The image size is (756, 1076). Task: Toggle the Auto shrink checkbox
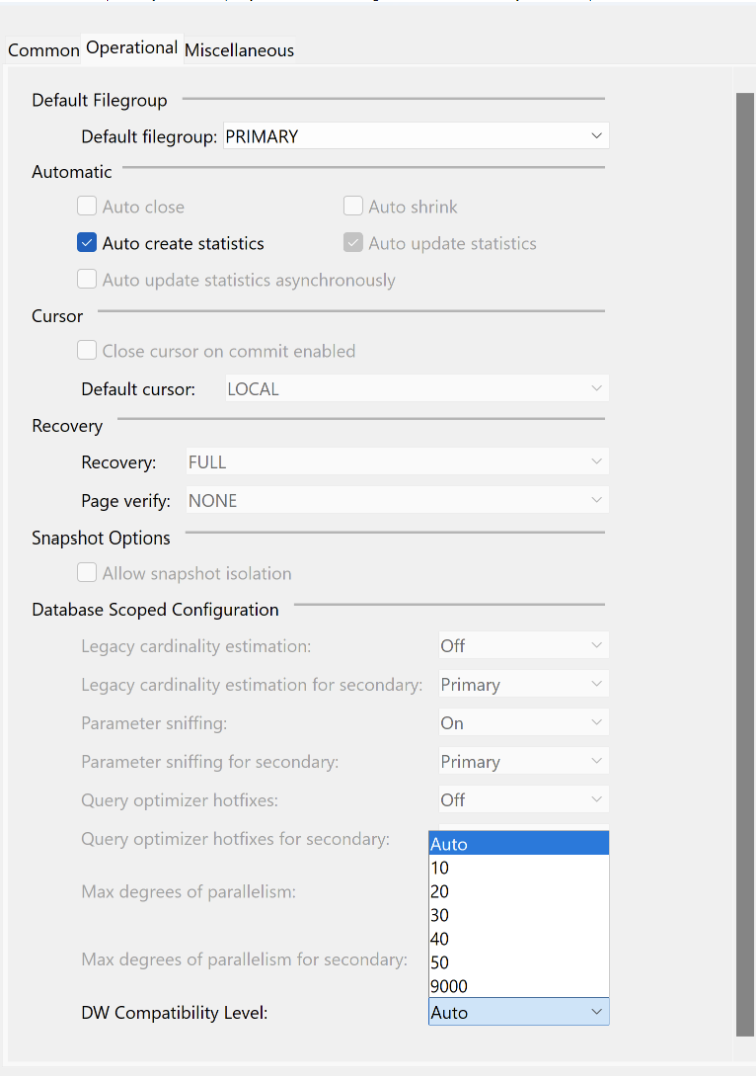tap(353, 207)
